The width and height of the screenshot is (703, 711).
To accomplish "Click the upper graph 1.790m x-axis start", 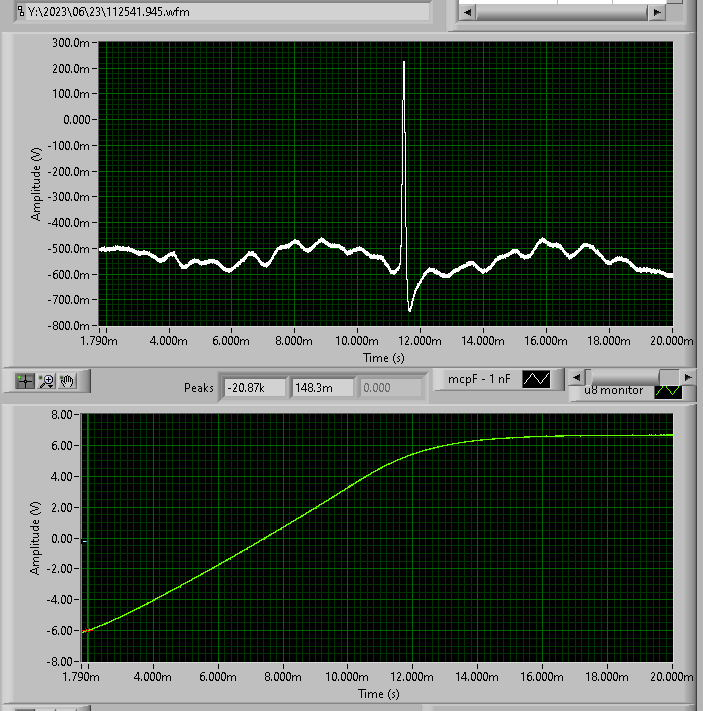I will [99, 341].
